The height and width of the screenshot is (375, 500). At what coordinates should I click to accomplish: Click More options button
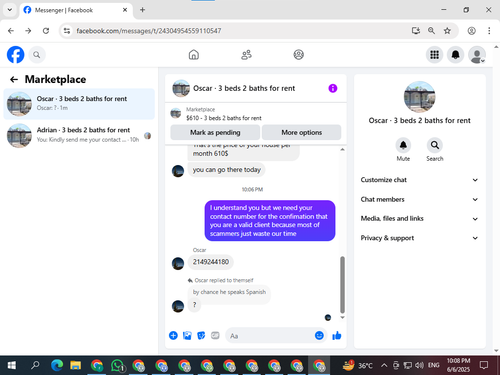[x=302, y=132]
